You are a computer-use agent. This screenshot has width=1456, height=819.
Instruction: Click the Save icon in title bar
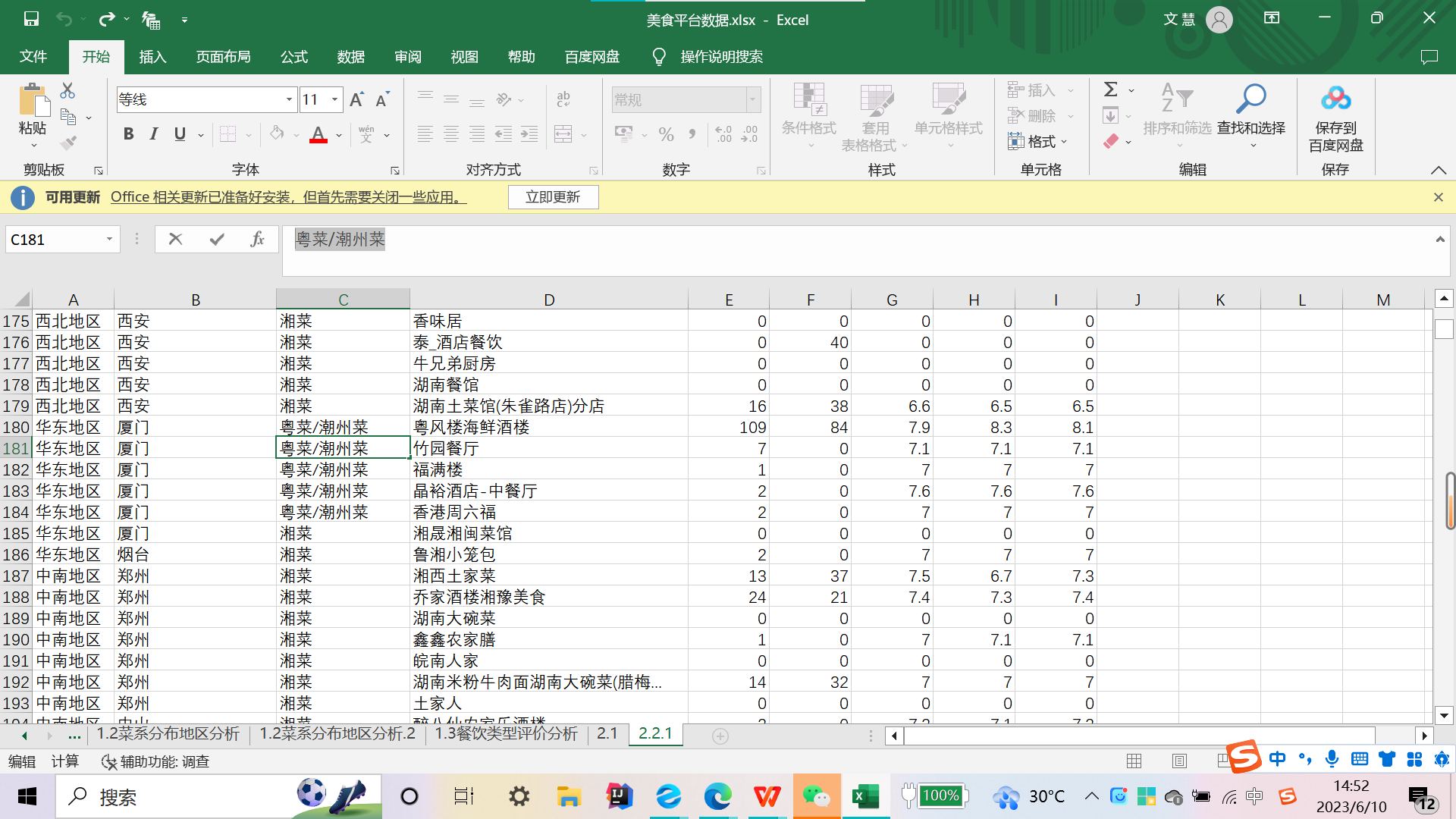click(31, 20)
